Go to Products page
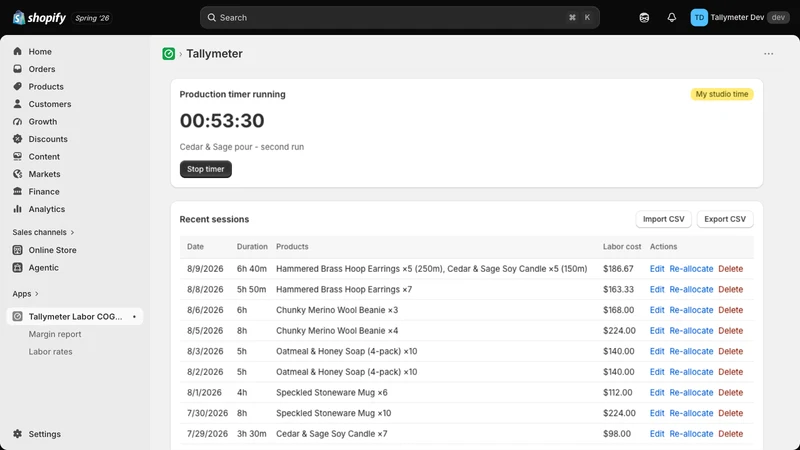 coord(46,87)
